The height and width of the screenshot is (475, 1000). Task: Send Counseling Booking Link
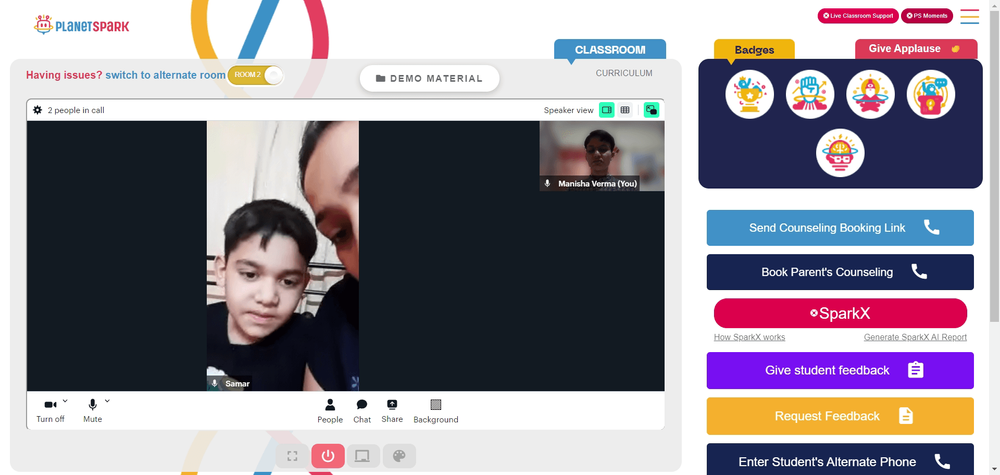(x=840, y=228)
